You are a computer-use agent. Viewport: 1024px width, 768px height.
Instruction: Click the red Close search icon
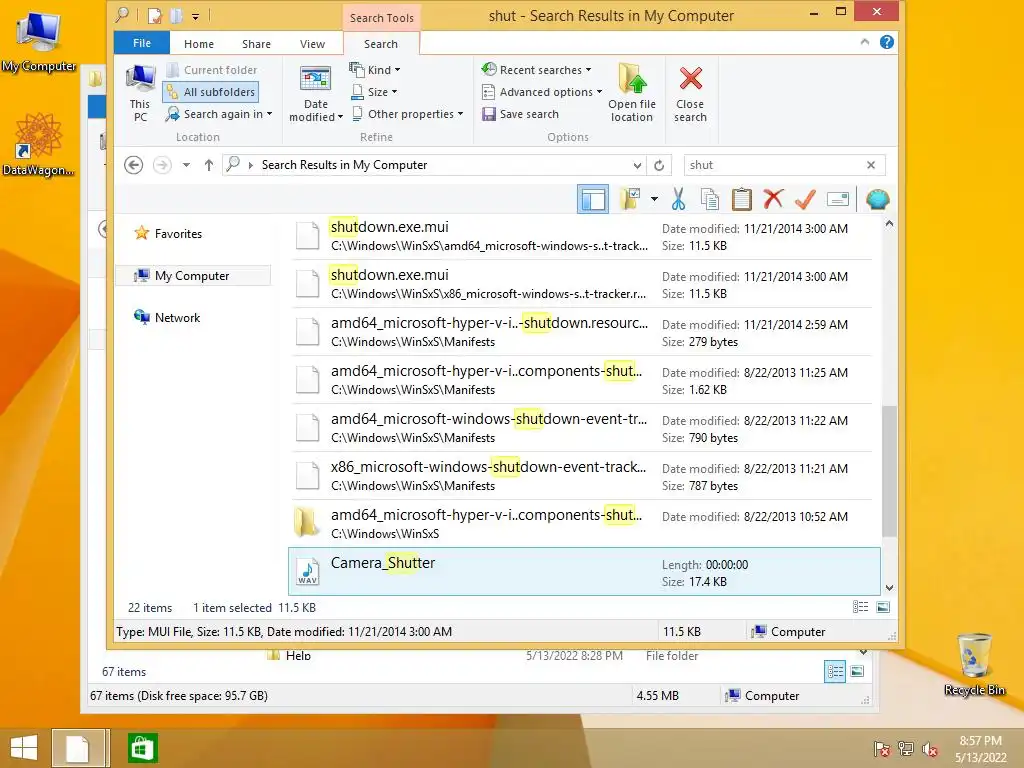point(690,80)
